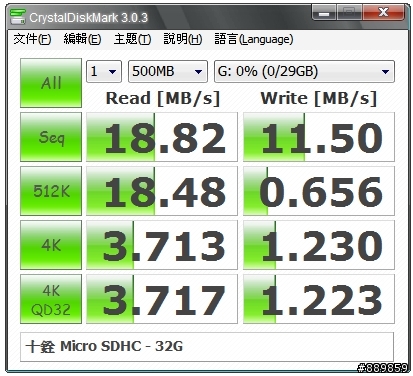Minimize the CrystalDiskMark window

tap(324, 13)
